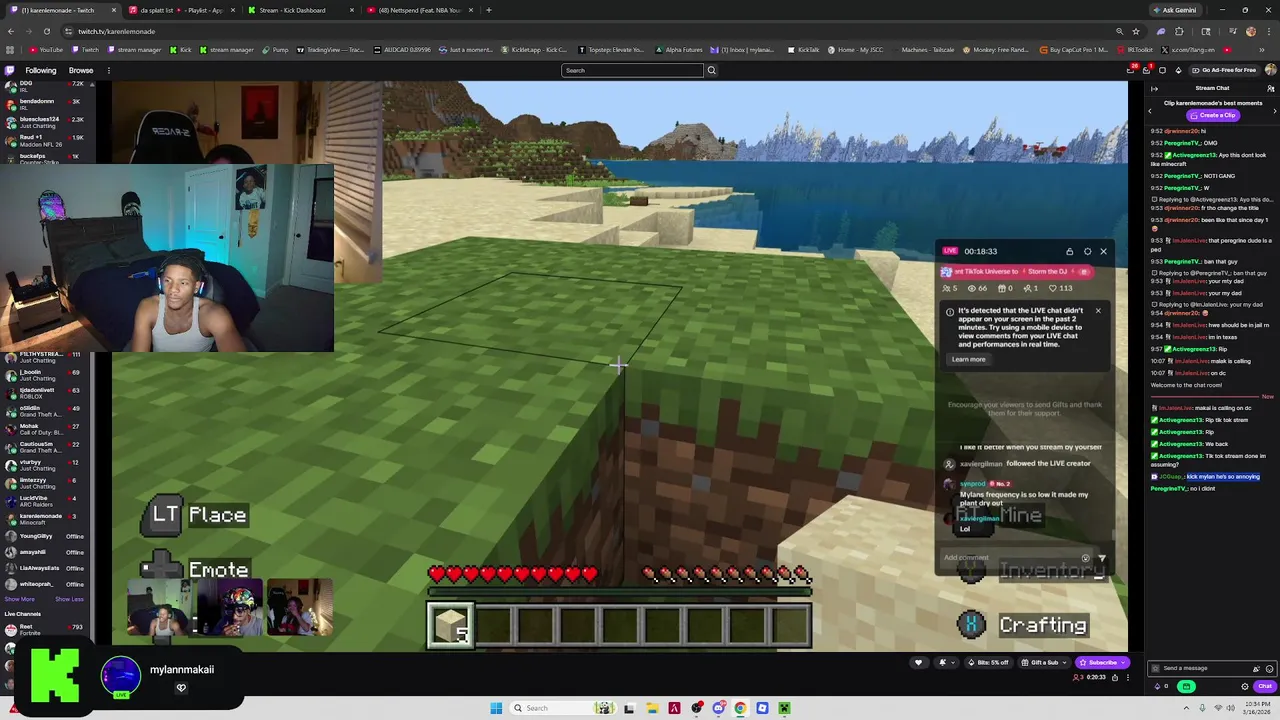
Task: Click the lock icon in TikTok LIVE overlay
Action: (x=1069, y=251)
